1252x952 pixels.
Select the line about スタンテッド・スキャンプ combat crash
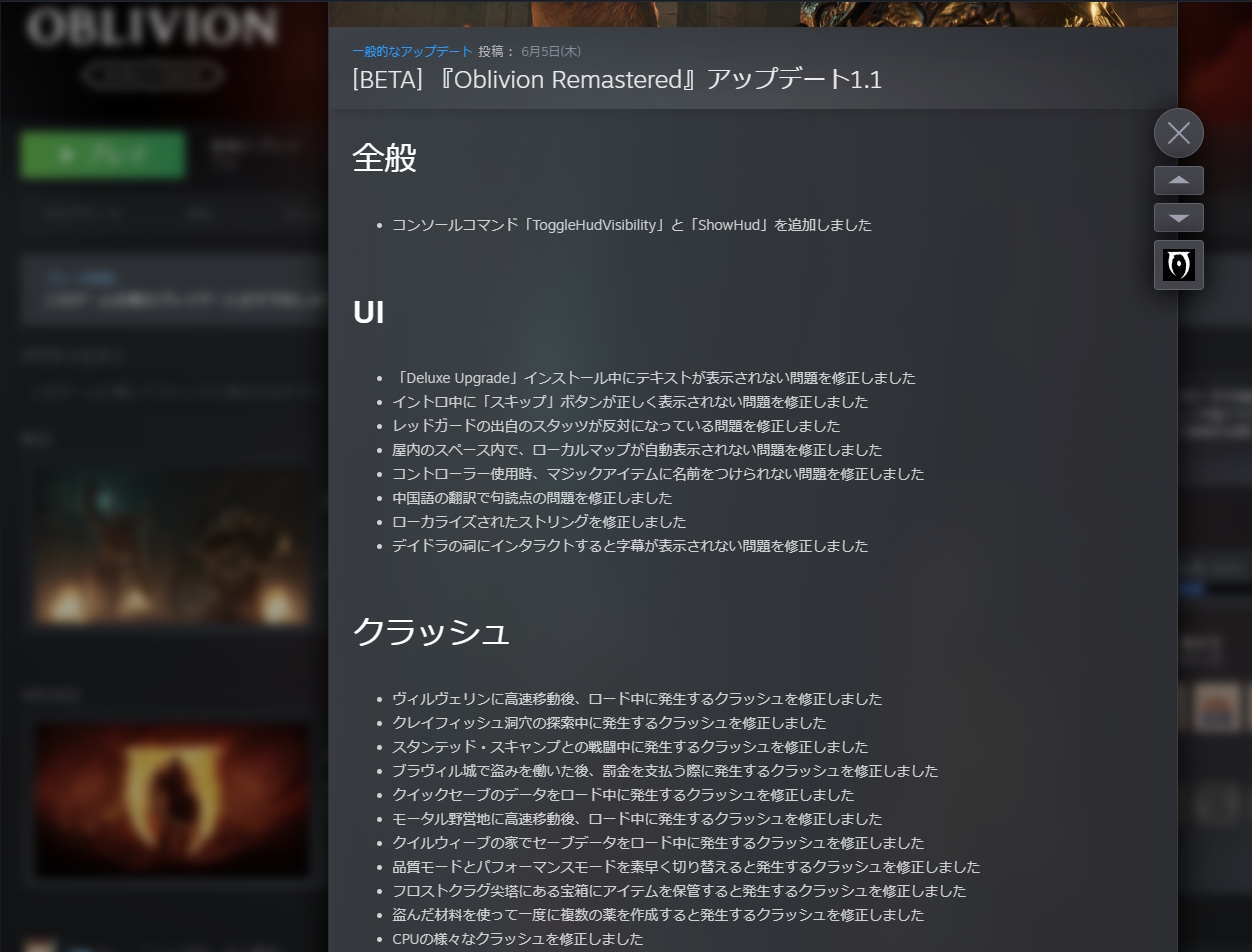(630, 747)
